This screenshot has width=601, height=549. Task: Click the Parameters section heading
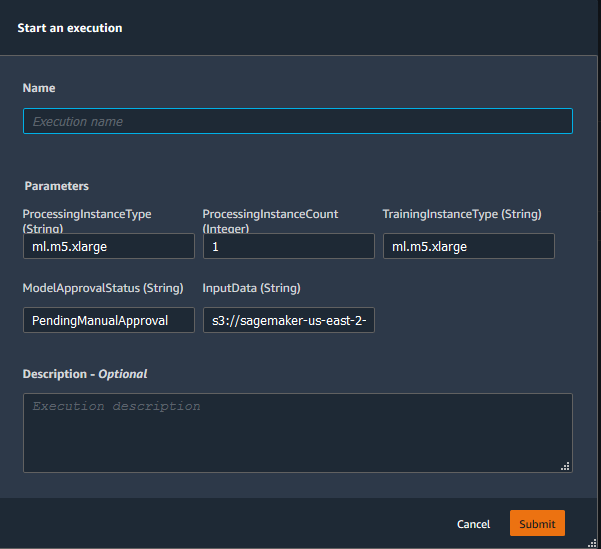click(57, 186)
